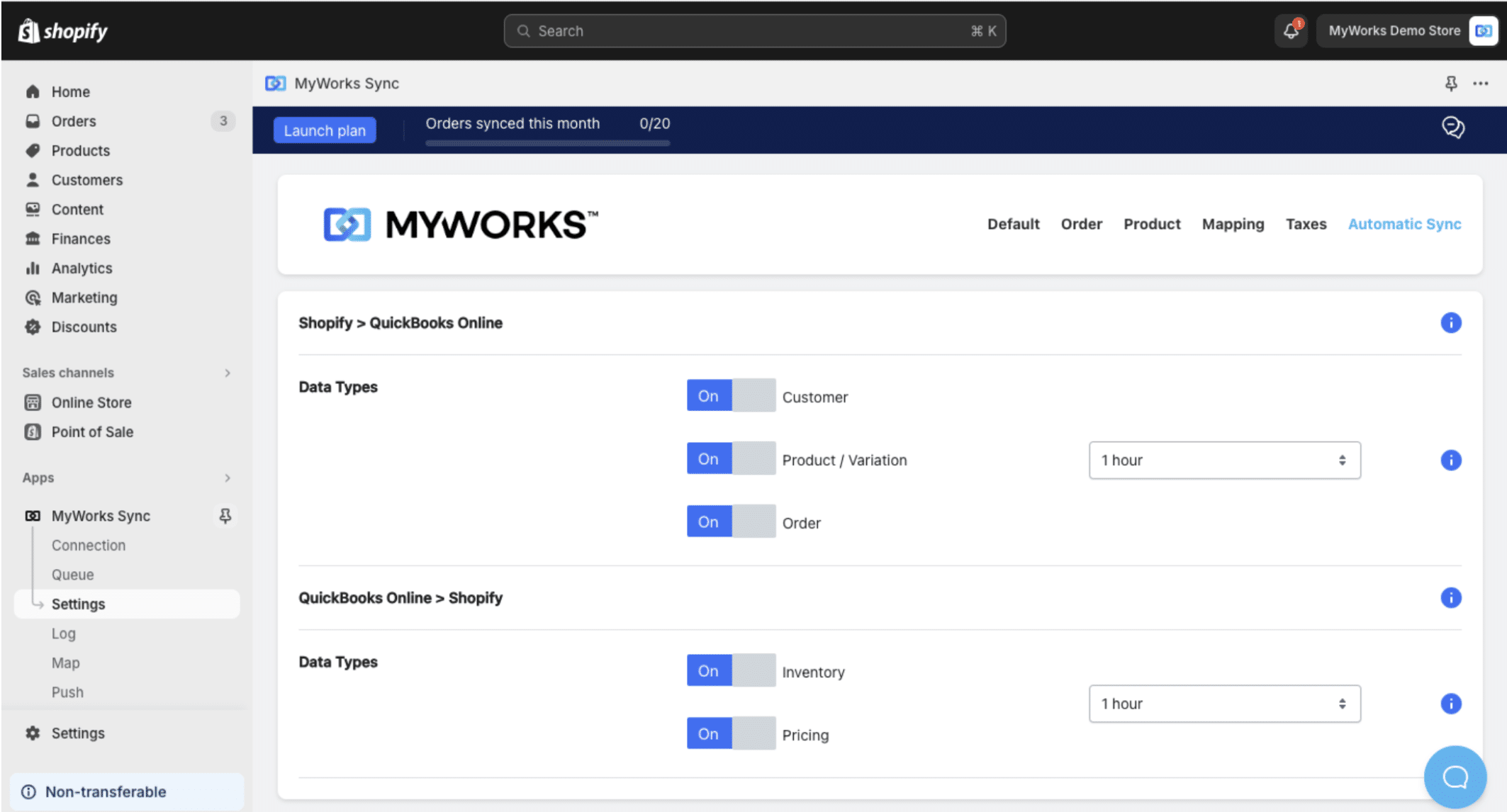Toggle the Product / Variation sync switch
The height and width of the screenshot is (812, 1507).
click(x=731, y=458)
